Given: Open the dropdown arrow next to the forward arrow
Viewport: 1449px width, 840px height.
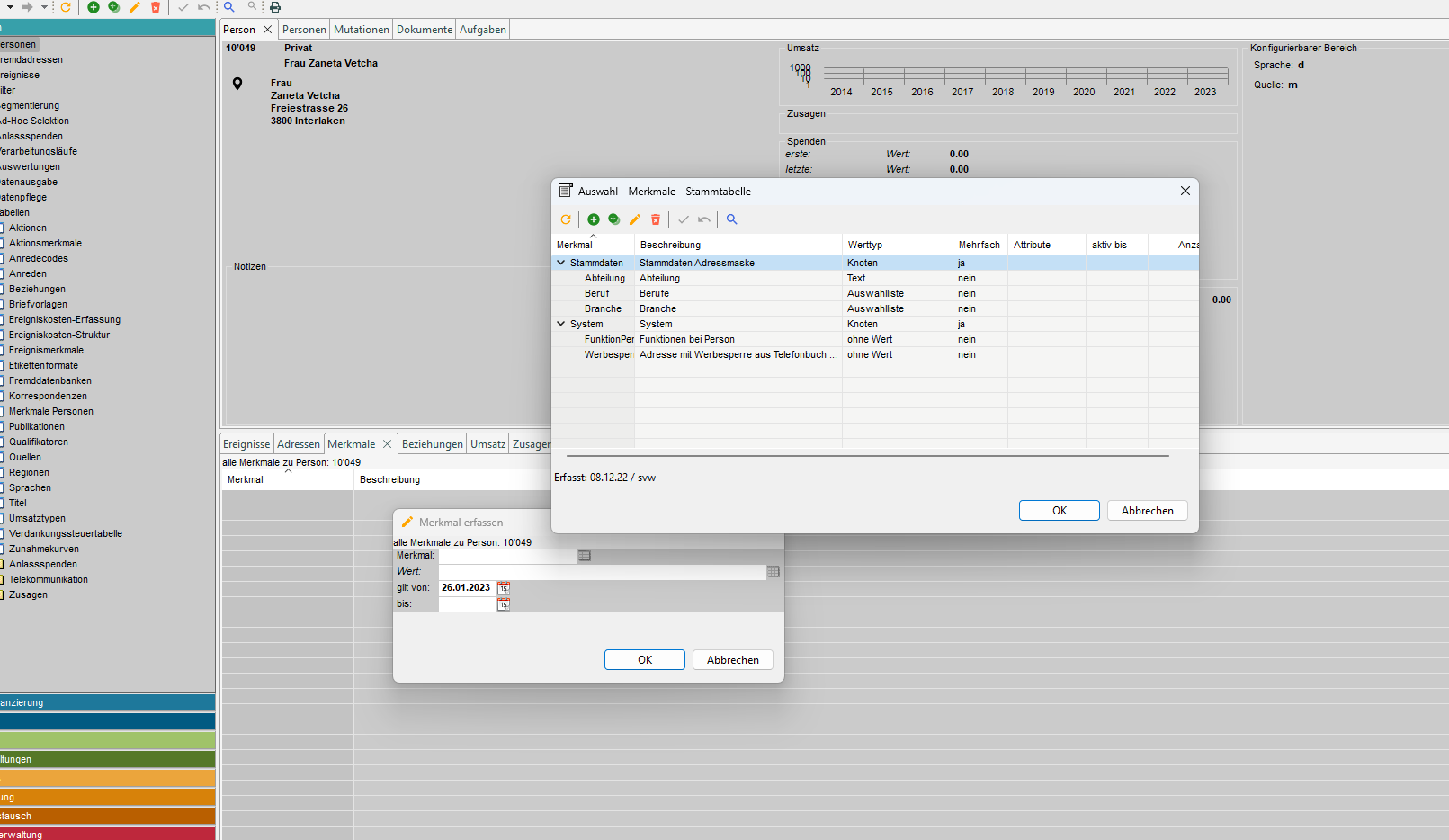Looking at the screenshot, I should (44, 7).
